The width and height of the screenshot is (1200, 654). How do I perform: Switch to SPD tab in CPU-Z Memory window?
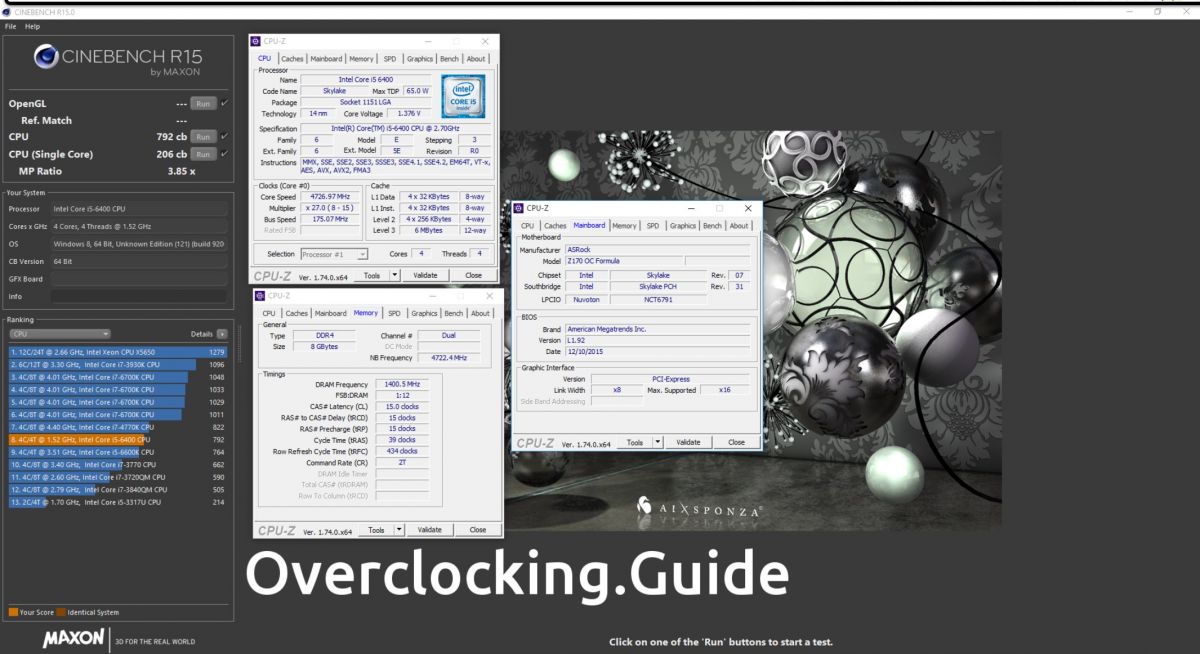(394, 313)
